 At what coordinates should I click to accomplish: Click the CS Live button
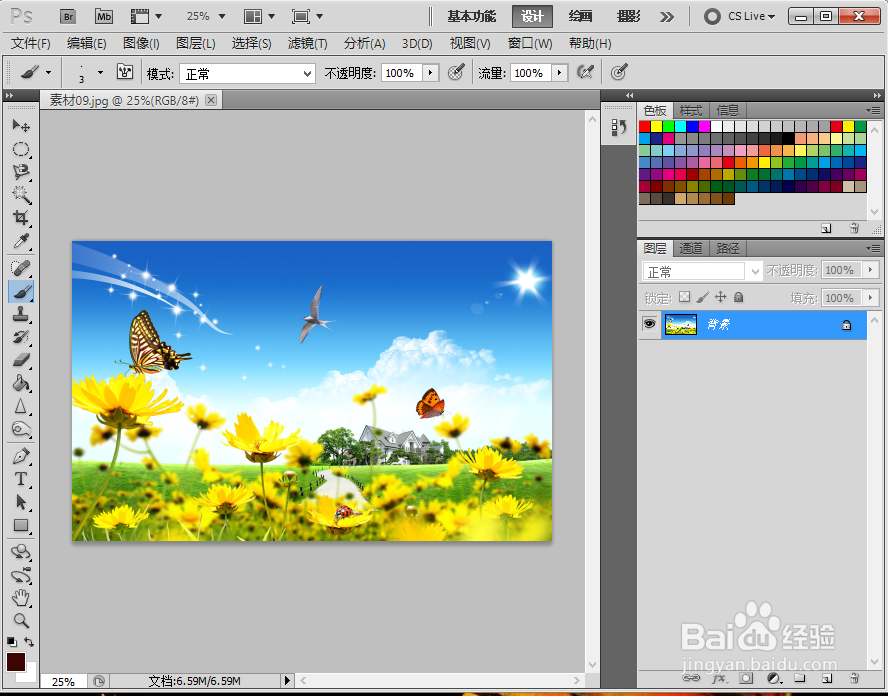pyautogui.click(x=740, y=16)
